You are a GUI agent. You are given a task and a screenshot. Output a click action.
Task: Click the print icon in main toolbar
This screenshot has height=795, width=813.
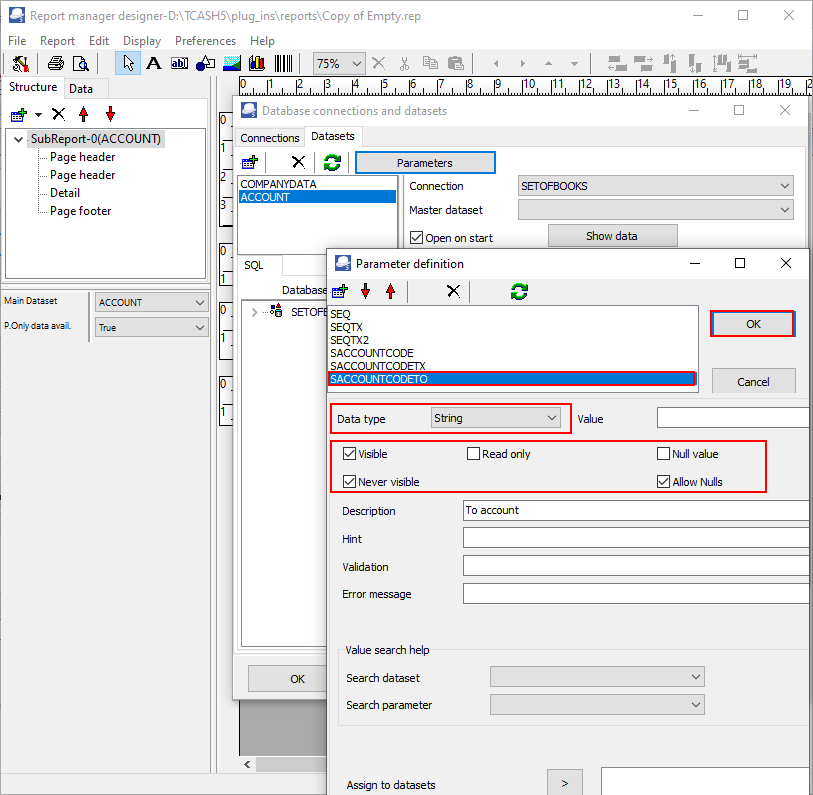click(x=55, y=64)
